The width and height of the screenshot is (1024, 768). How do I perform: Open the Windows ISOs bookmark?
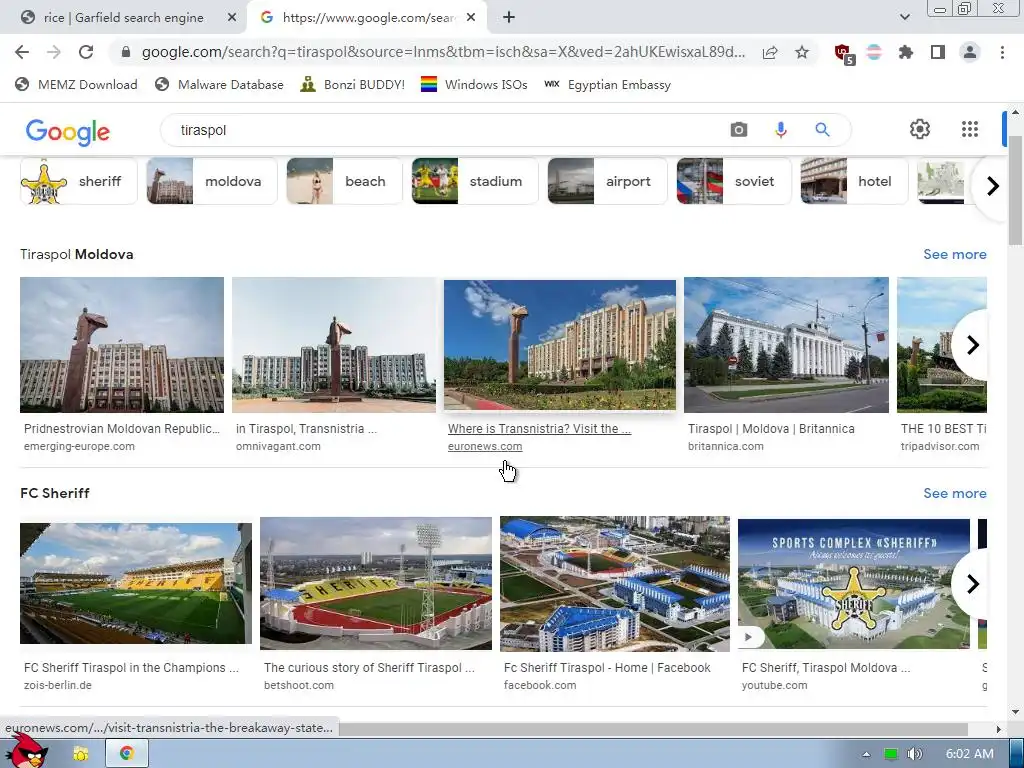pos(474,85)
